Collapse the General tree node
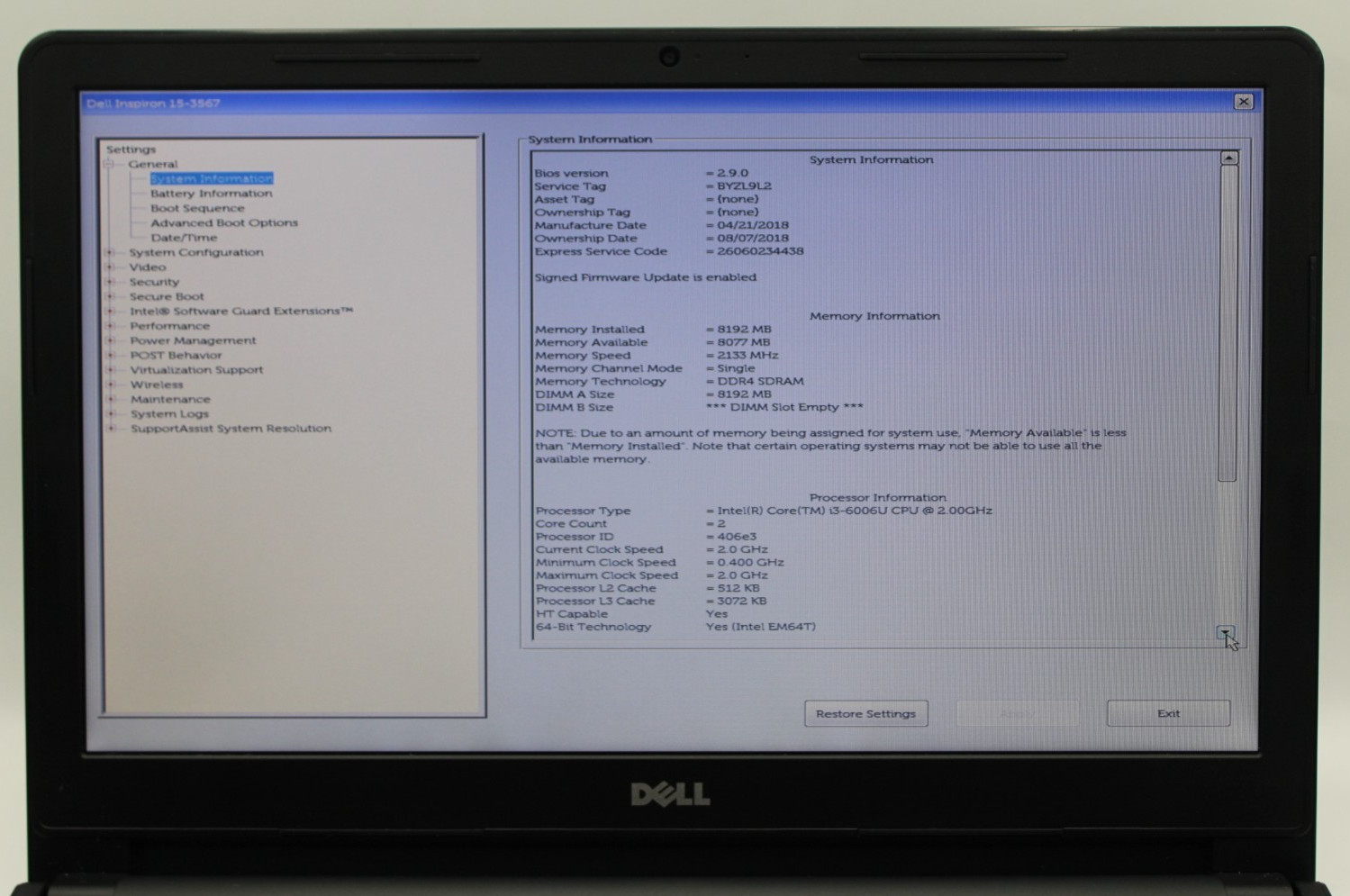Screen dimensions: 1350x896 point(109,164)
